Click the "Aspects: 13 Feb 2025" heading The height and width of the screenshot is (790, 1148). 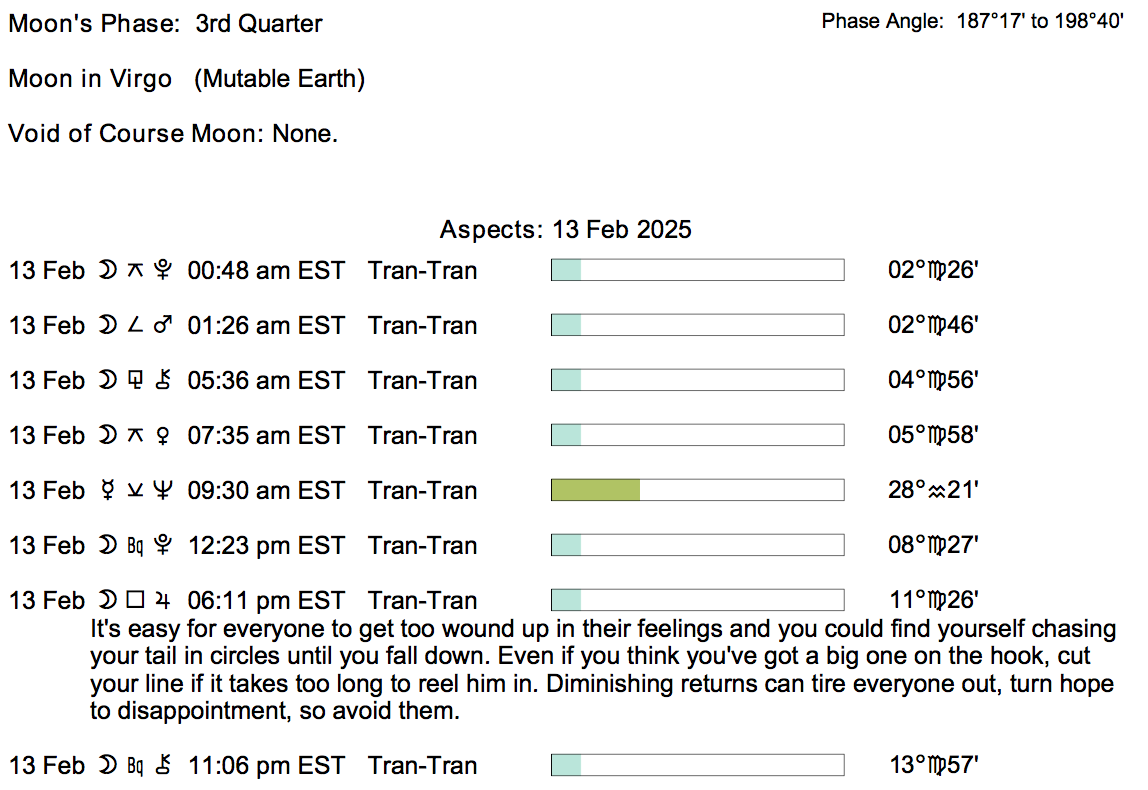tap(565, 230)
